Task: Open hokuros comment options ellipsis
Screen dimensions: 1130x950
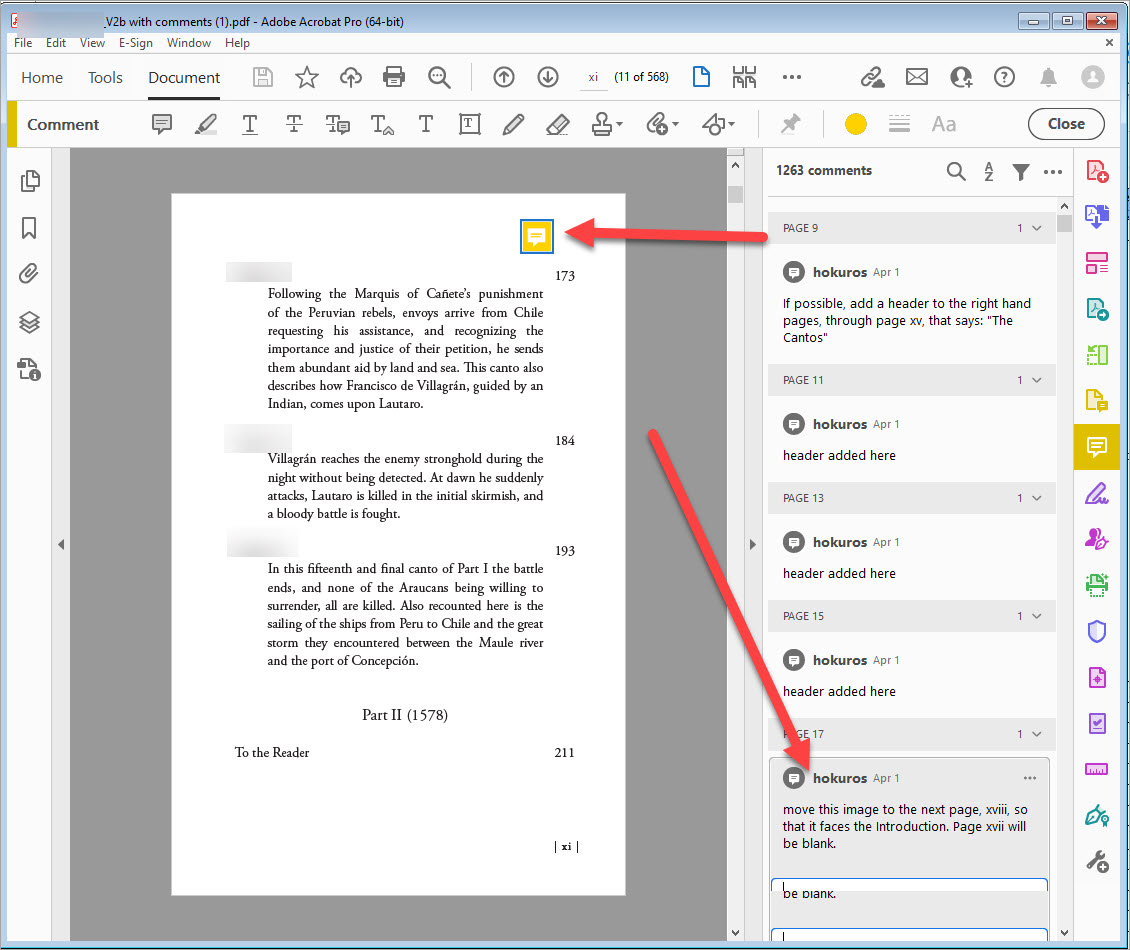Action: 1030,778
